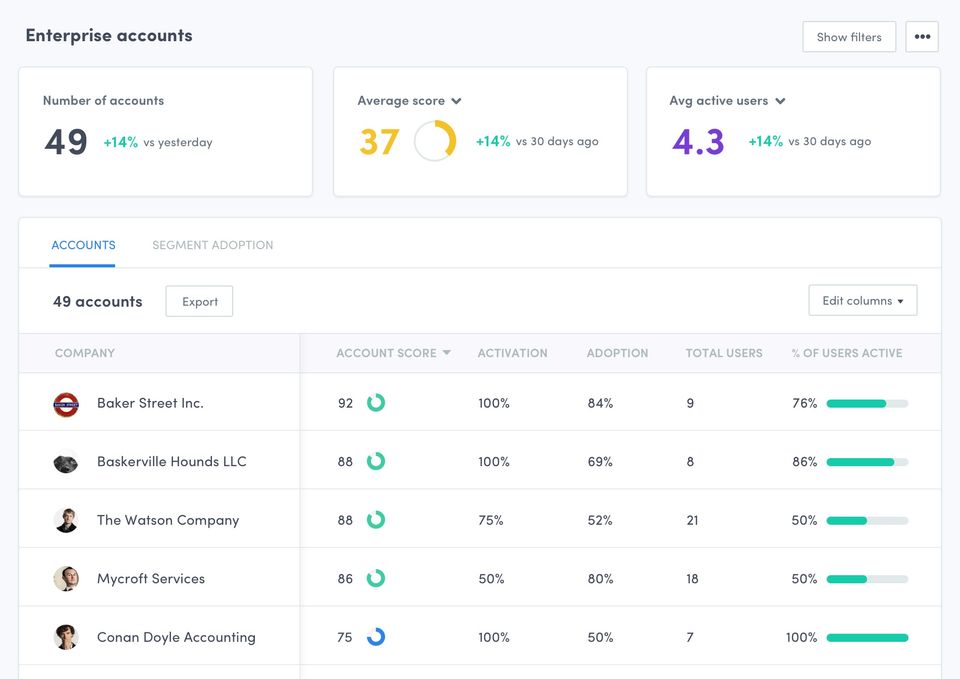
Task: Click the Mycroft Services avatar image
Action: point(66,579)
